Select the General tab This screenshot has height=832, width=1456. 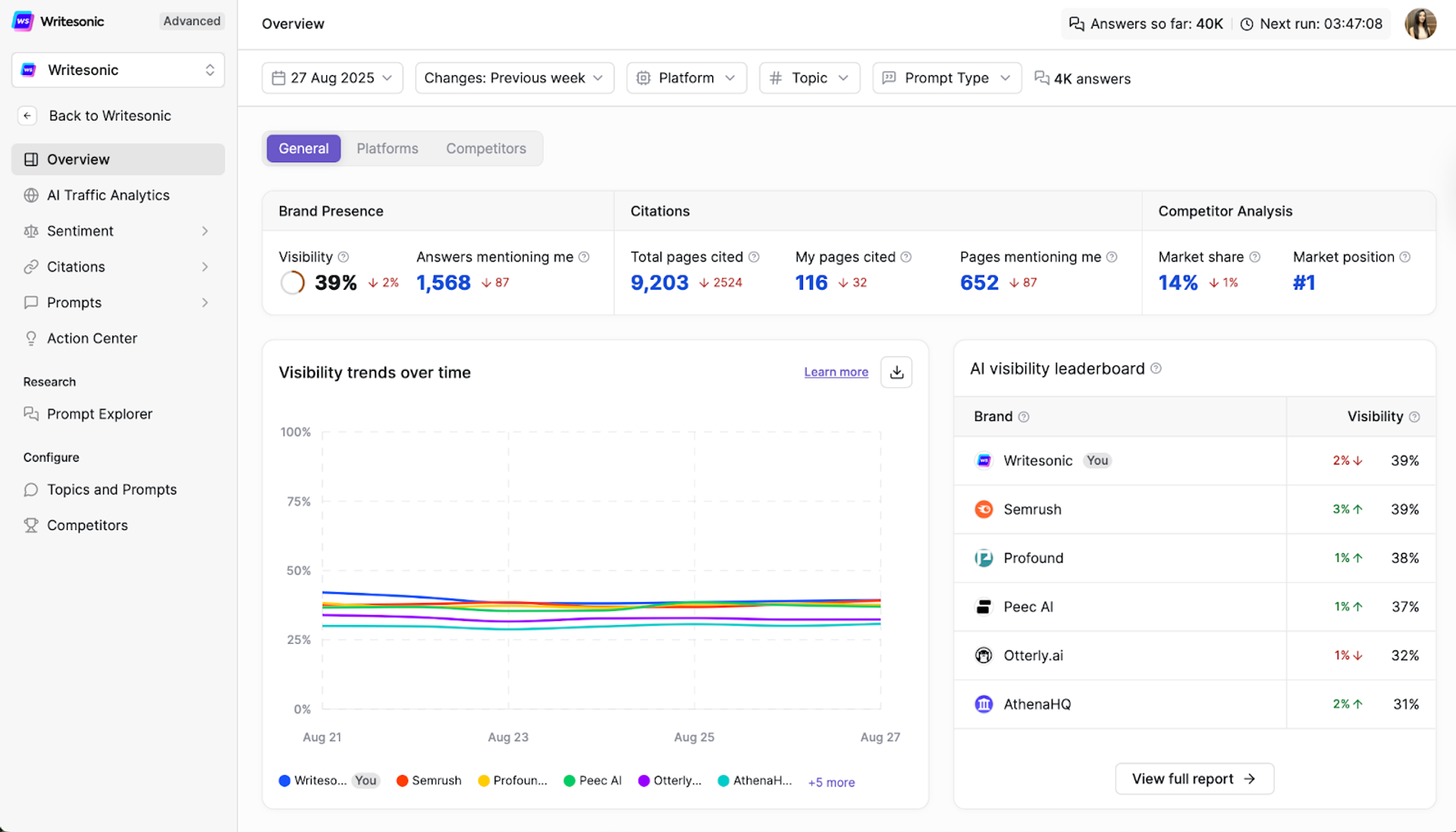303,149
